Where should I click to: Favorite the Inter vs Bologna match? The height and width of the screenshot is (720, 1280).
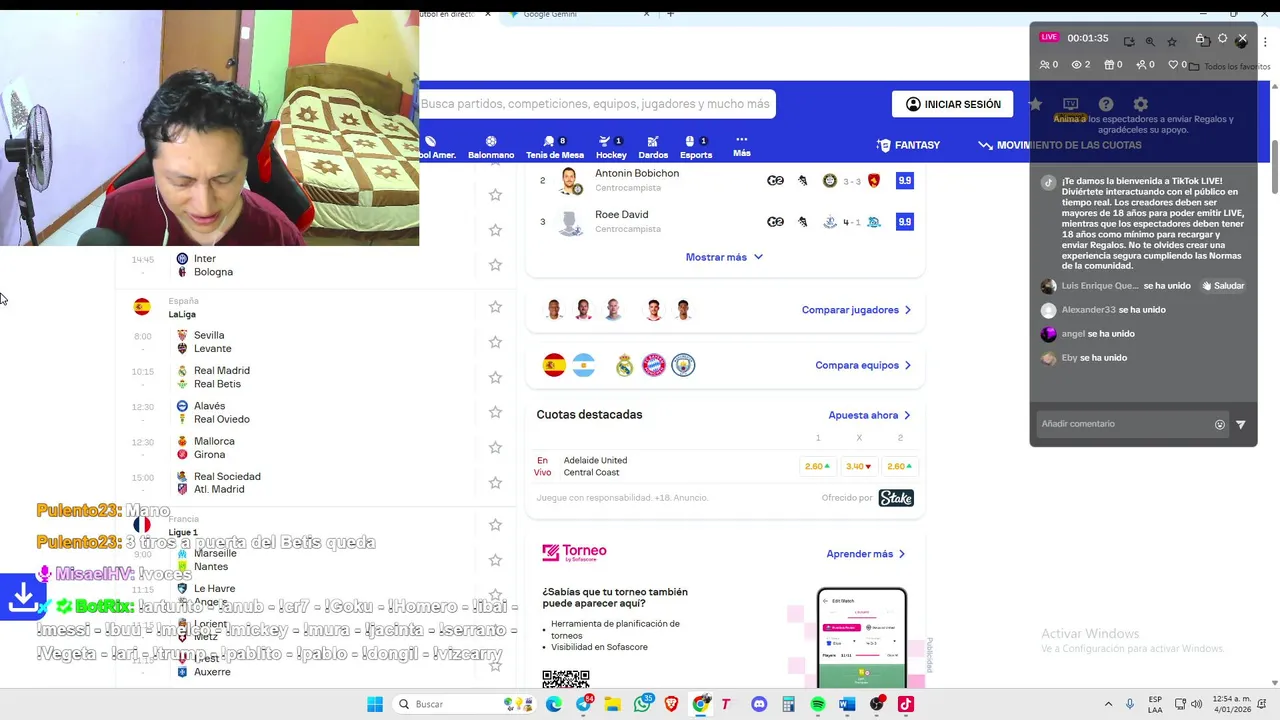tap(495, 265)
